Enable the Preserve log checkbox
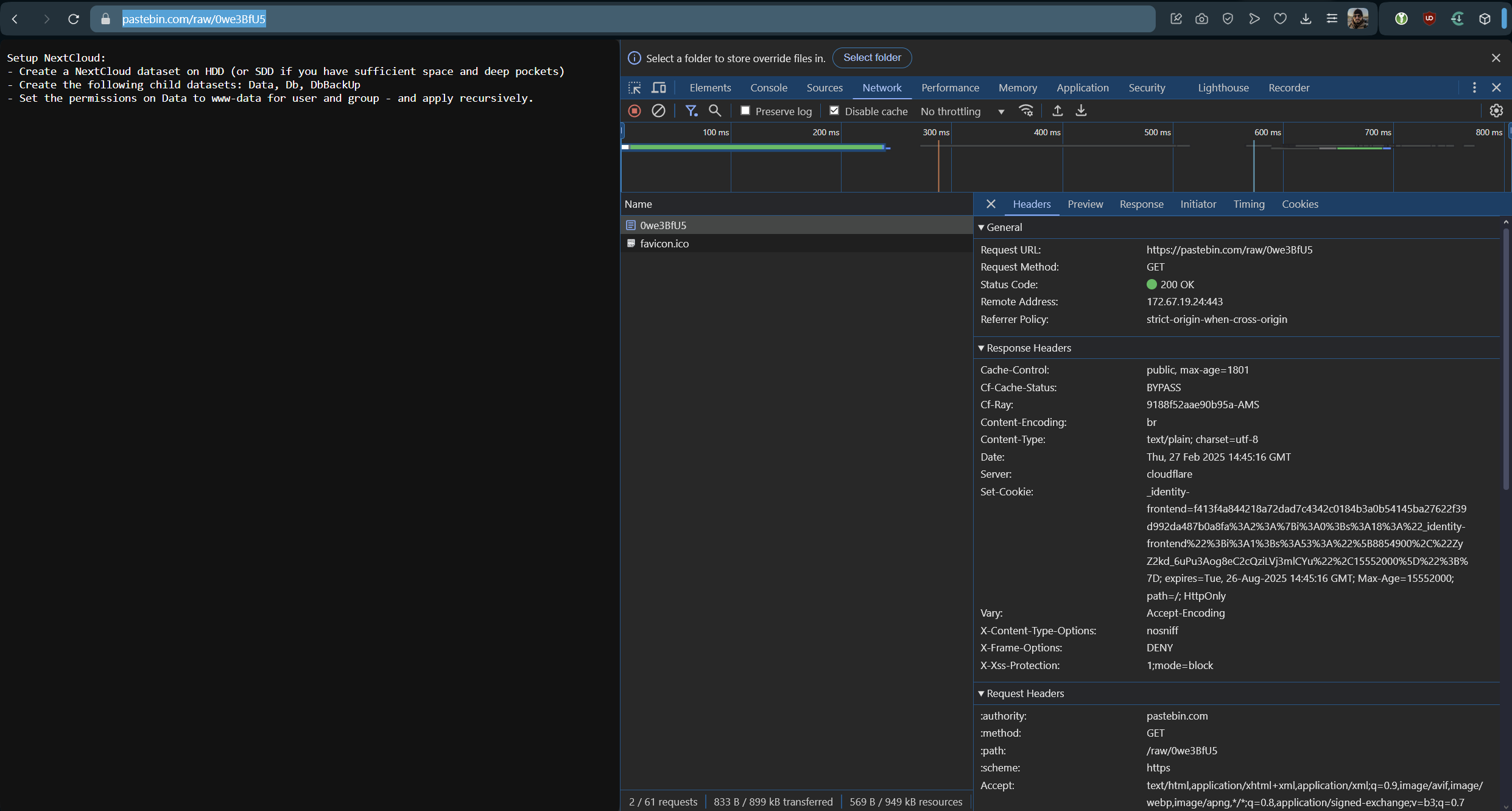Image resolution: width=1512 pixels, height=811 pixels. coord(745,111)
